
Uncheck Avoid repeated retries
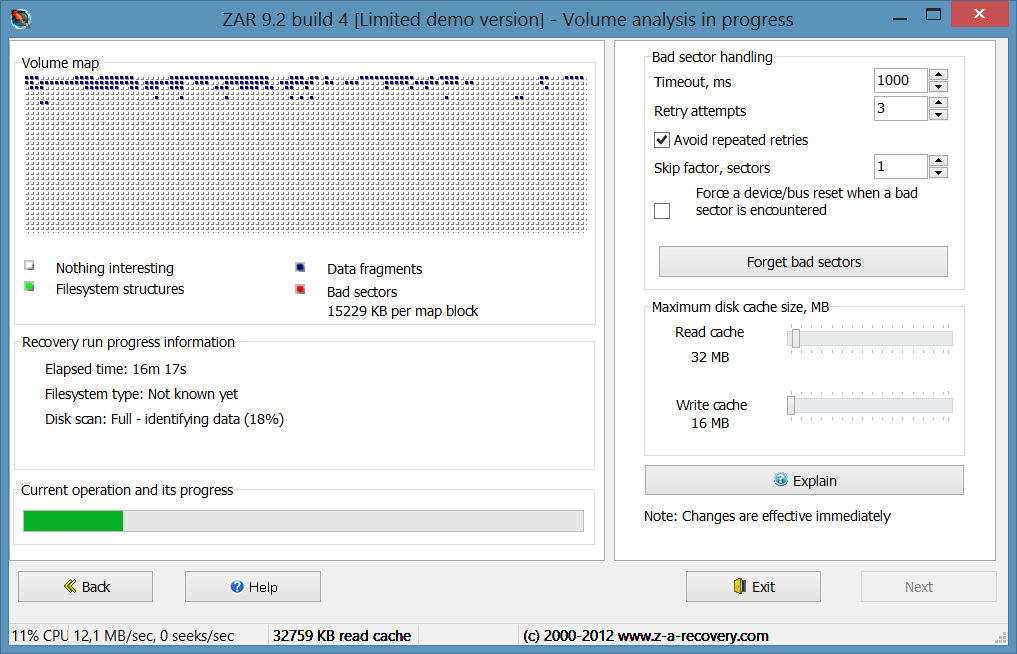click(x=662, y=140)
